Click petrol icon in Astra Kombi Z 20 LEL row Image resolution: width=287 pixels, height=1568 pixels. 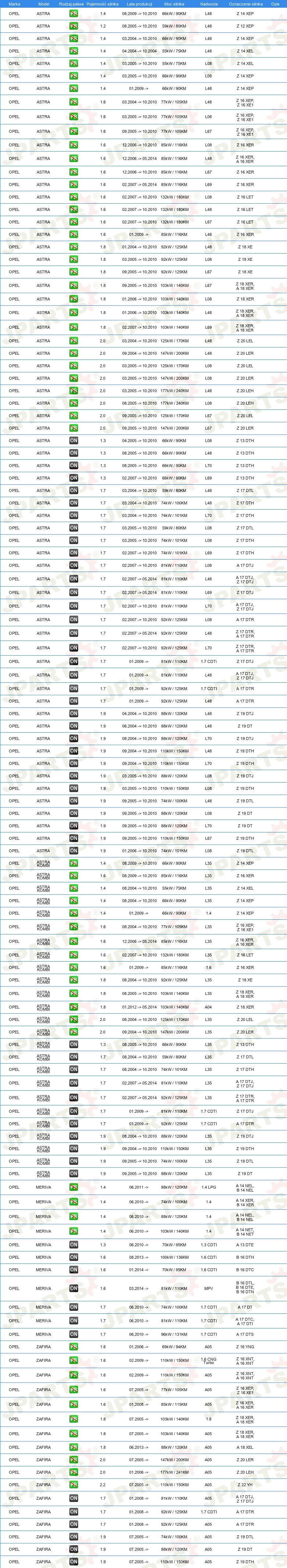click(73, 1020)
